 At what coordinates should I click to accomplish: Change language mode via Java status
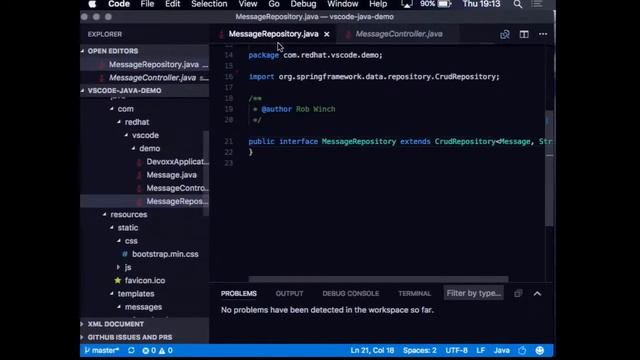[502, 350]
